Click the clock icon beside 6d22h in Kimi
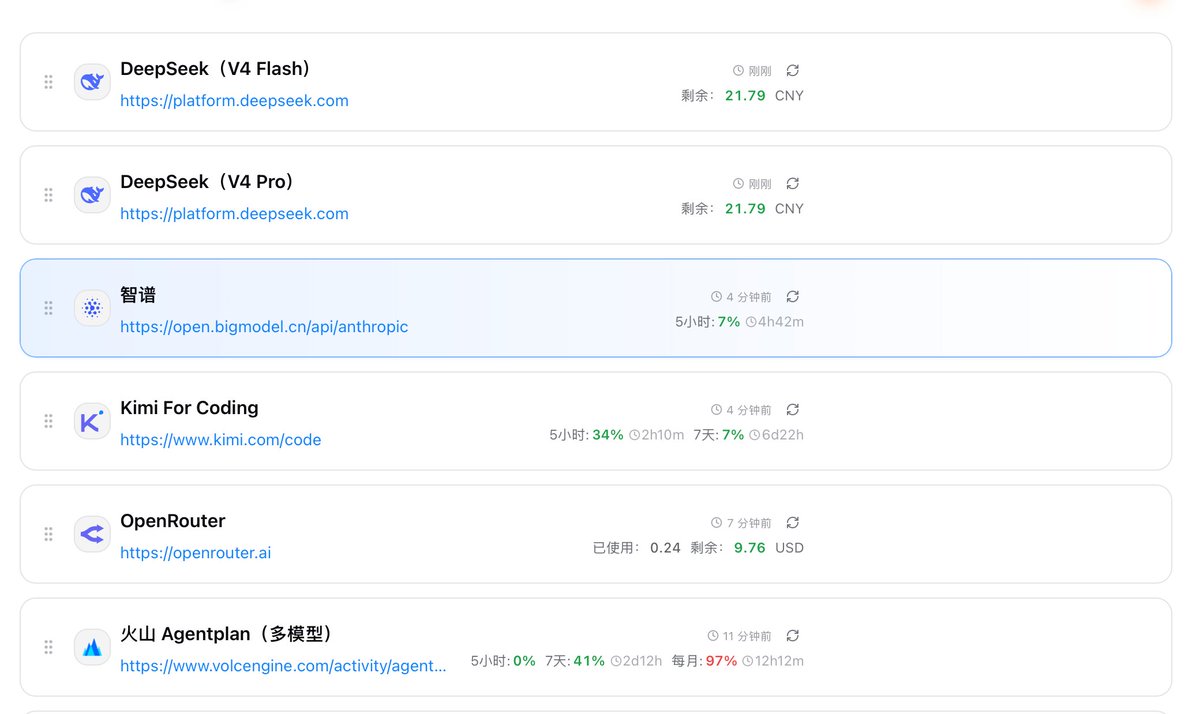1200x714 pixels. (753, 435)
